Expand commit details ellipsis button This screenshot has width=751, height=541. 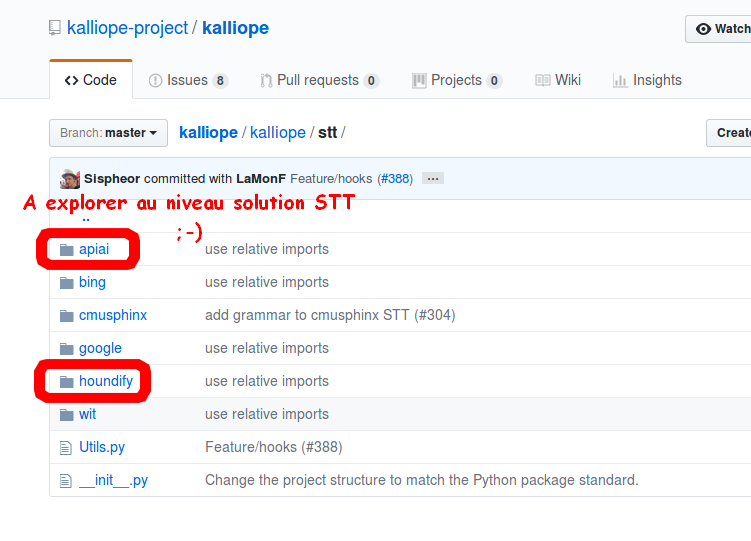433,179
